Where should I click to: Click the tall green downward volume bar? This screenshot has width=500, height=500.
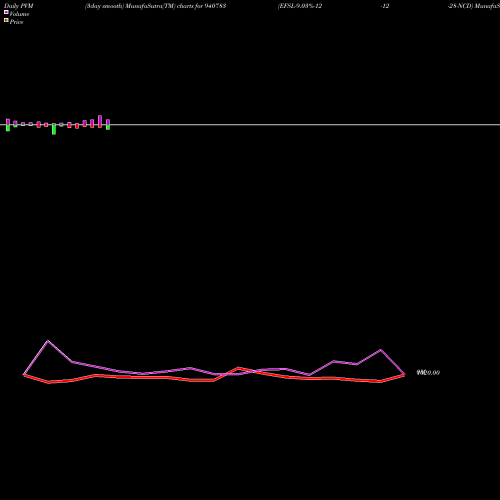coord(54,129)
